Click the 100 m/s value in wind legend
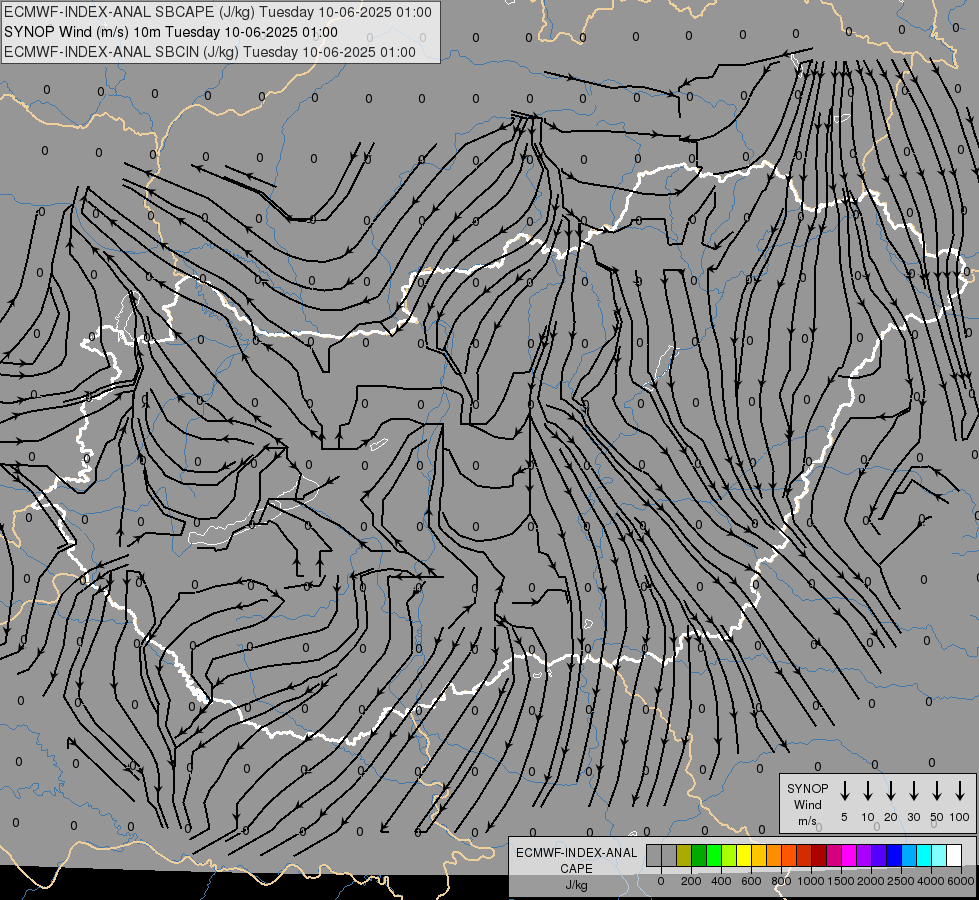Screen dimensions: 979x900 (x=960, y=817)
